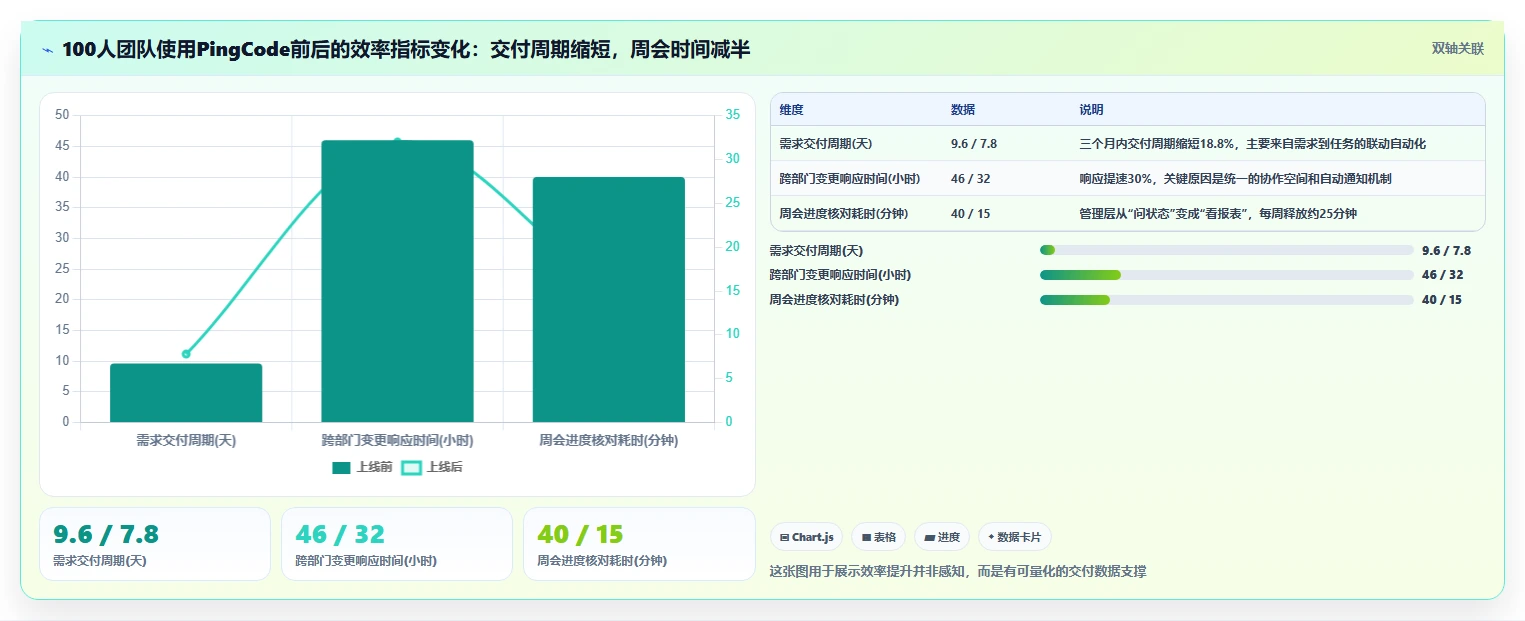
Task: Click the 周会进度核对耗时(分钟) progress bar
Action: tap(1227, 300)
